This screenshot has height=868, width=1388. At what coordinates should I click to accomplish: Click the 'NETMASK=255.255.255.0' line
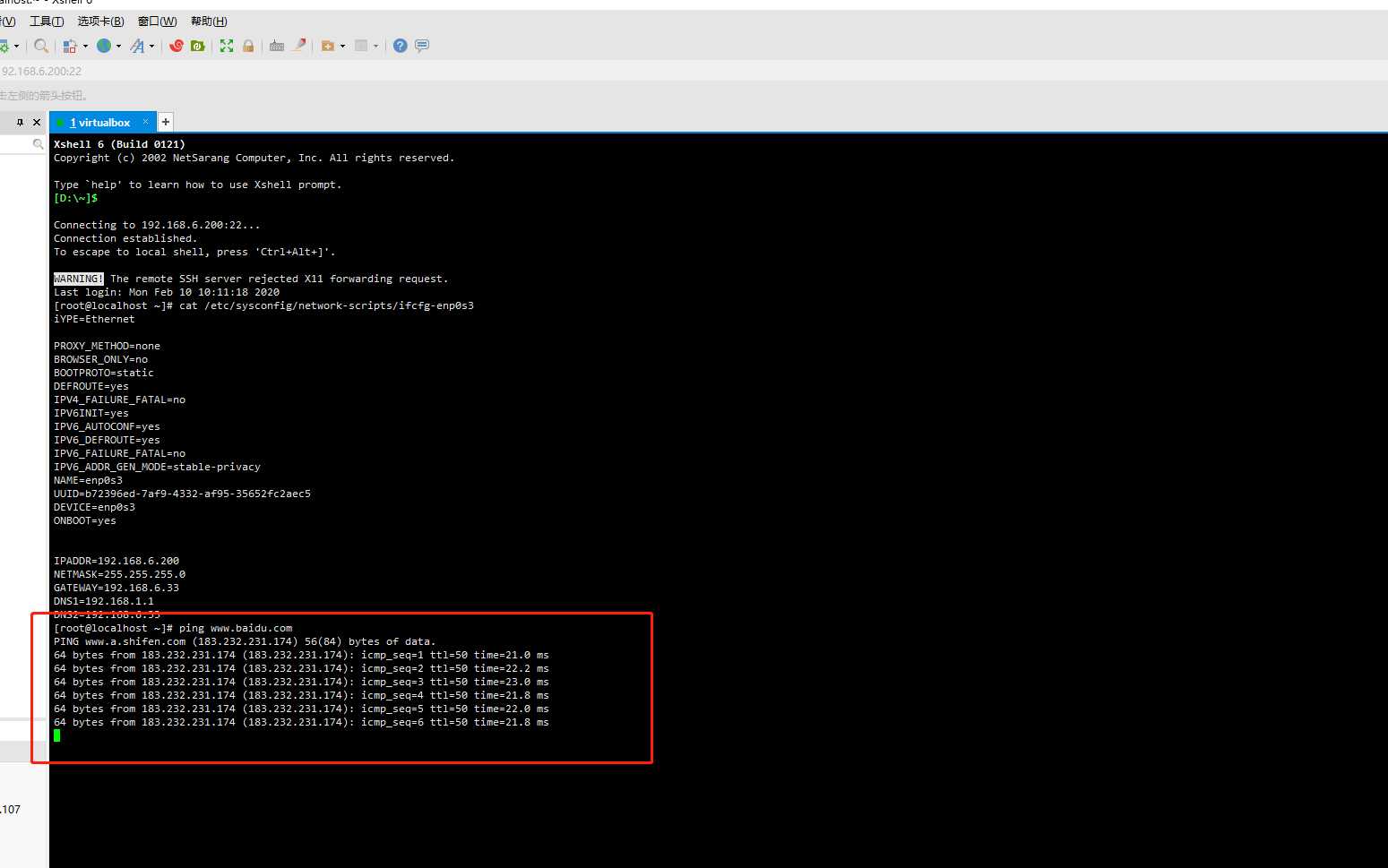click(120, 574)
